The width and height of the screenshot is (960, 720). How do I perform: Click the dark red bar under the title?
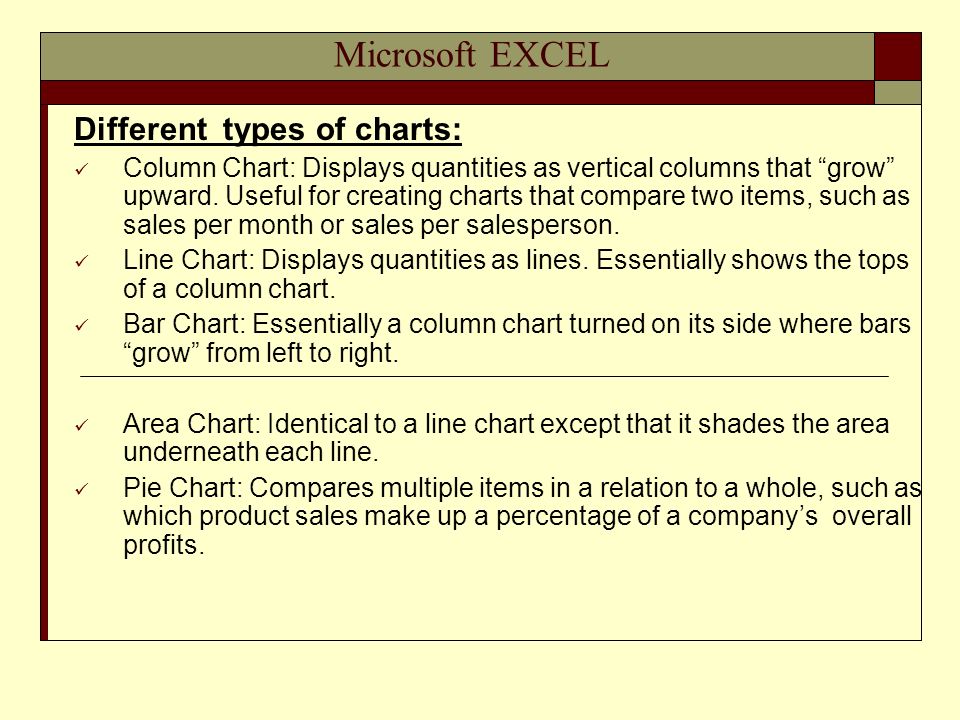point(457,92)
